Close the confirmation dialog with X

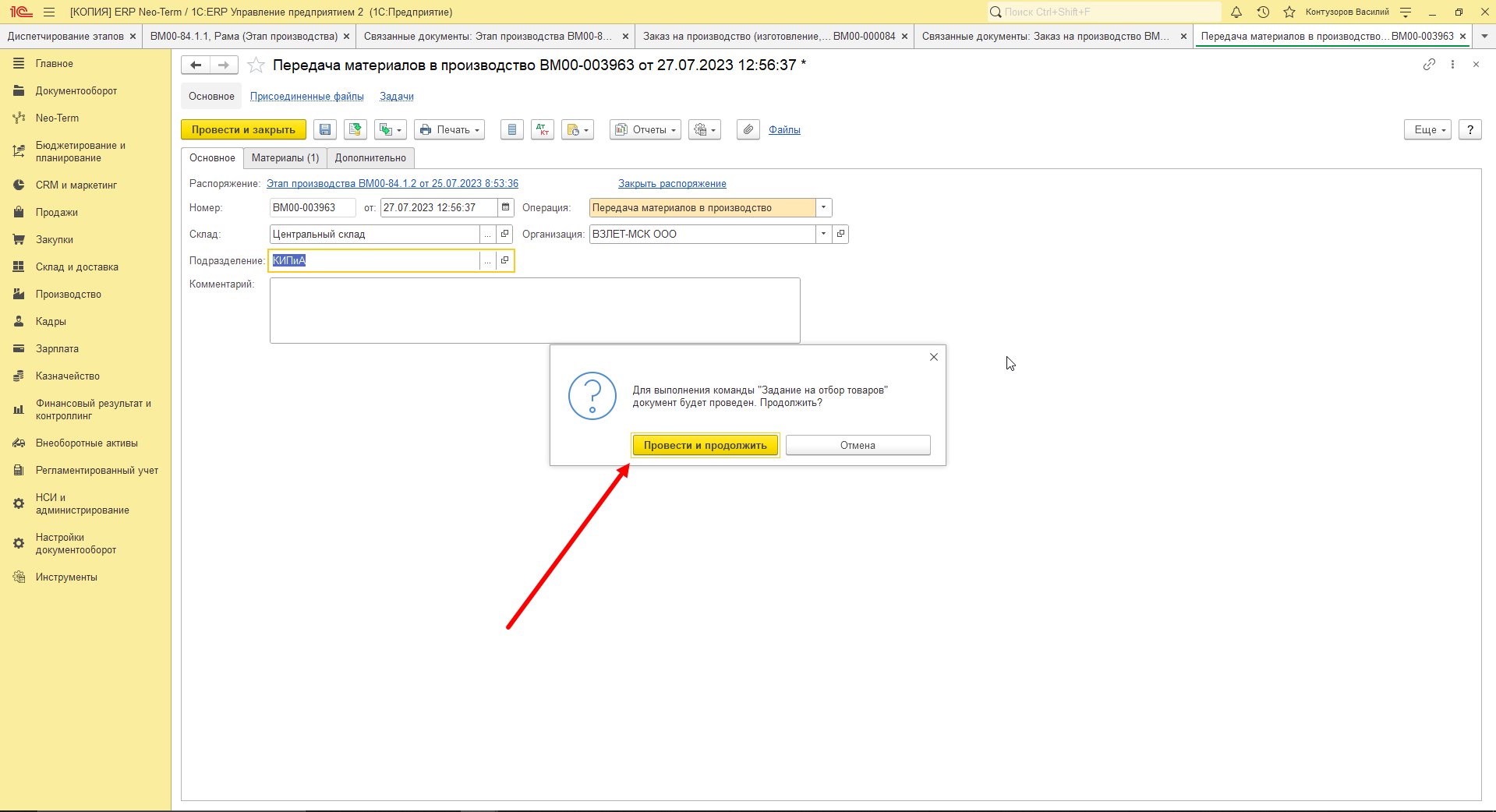click(933, 357)
